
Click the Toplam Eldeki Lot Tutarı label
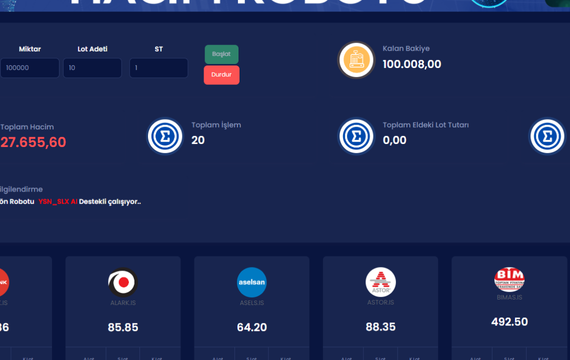426,125
